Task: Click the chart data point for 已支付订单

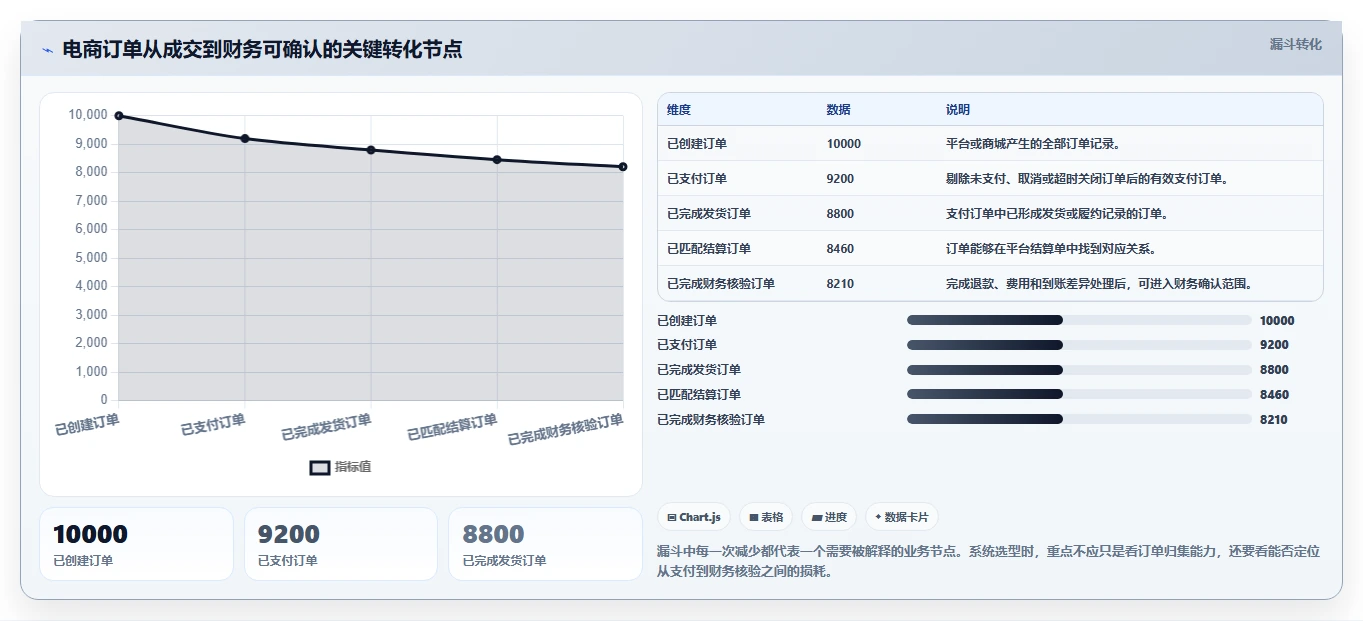Action: [245, 139]
